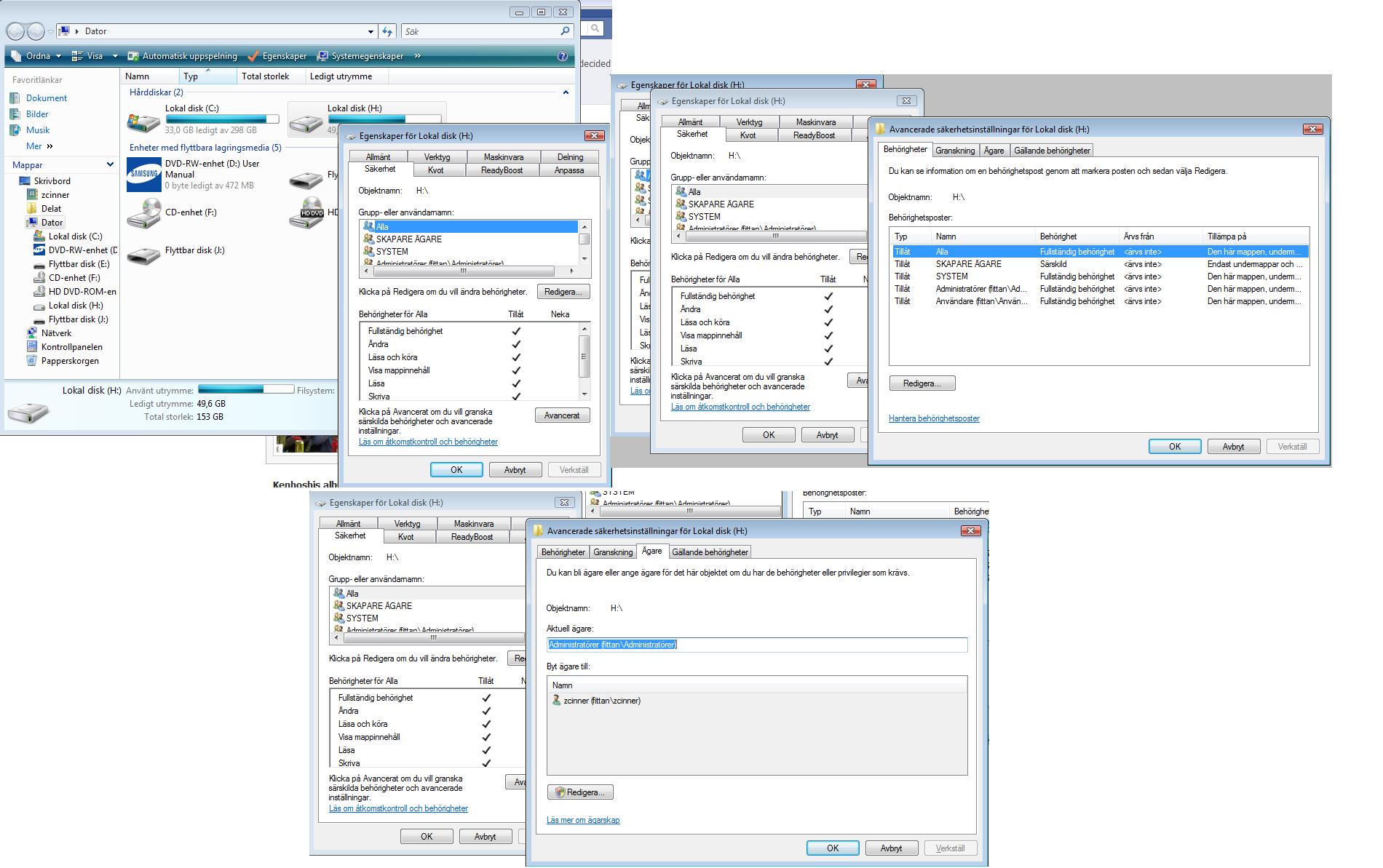Select SKAPARE ÄGARE row with Särskild permission

coord(1099,264)
